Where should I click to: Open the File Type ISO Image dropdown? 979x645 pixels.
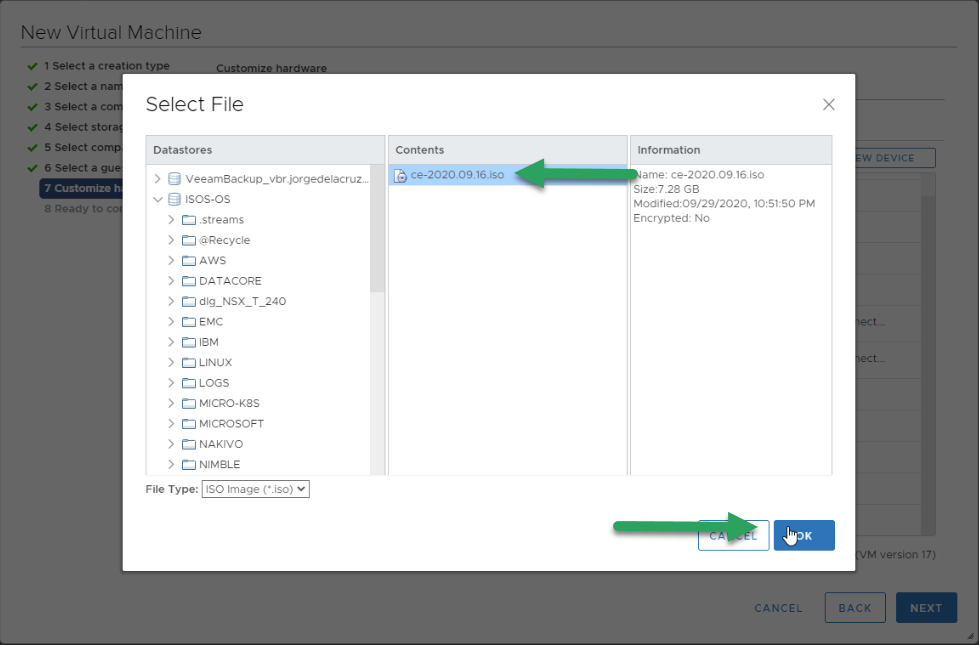point(255,489)
